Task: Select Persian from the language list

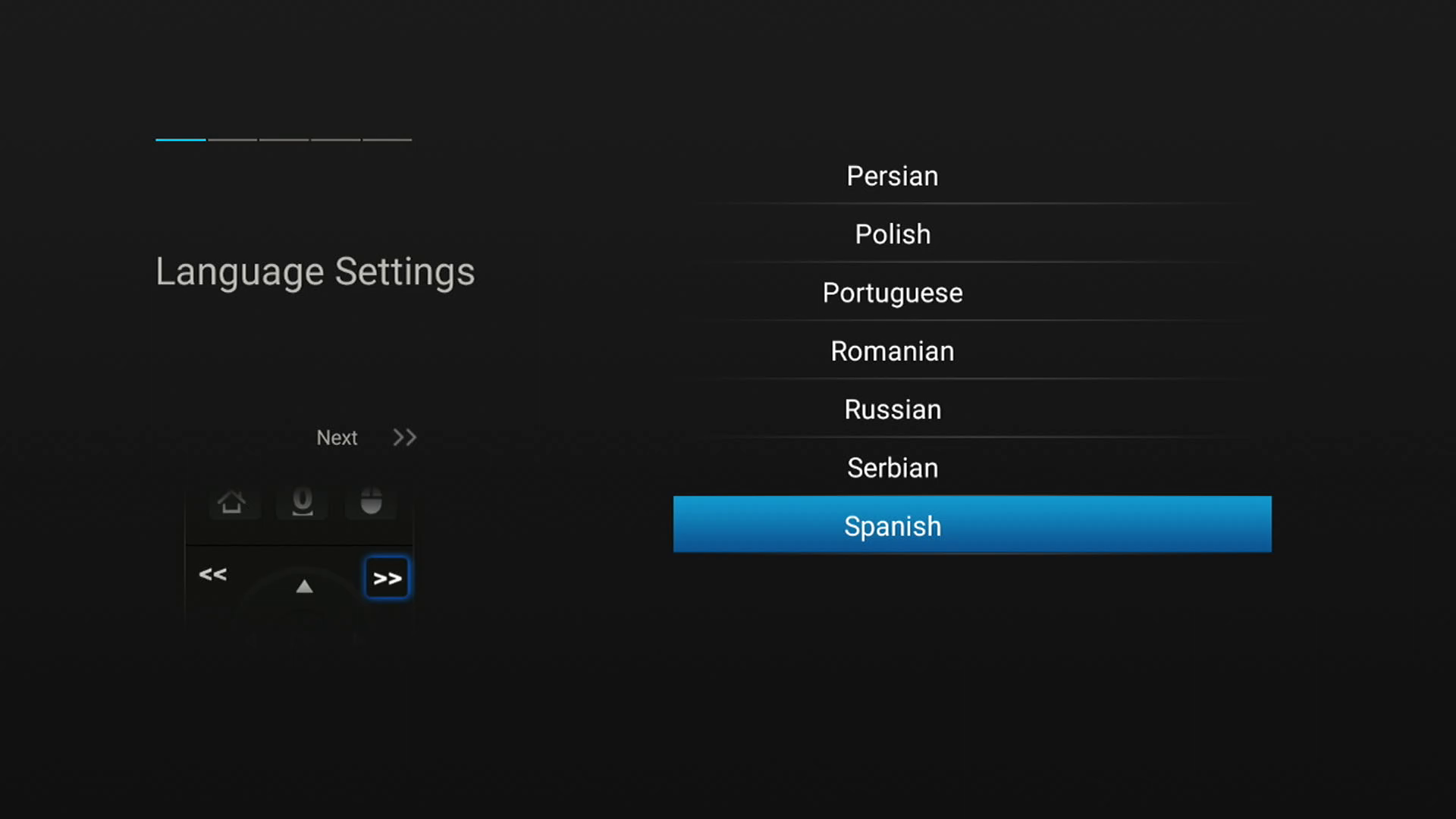Action: (893, 176)
